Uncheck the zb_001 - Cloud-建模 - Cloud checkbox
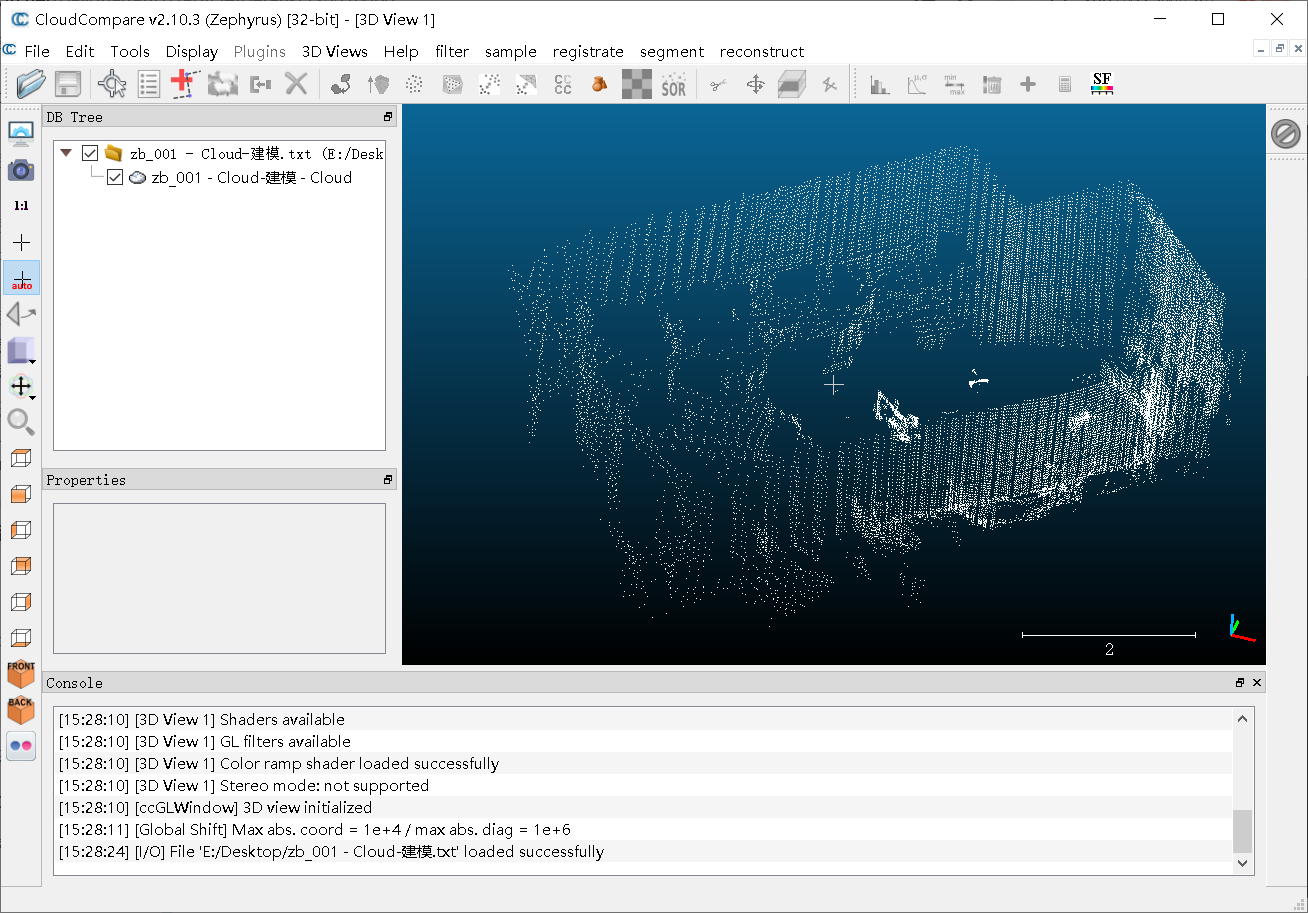The image size is (1308, 913). [x=114, y=177]
